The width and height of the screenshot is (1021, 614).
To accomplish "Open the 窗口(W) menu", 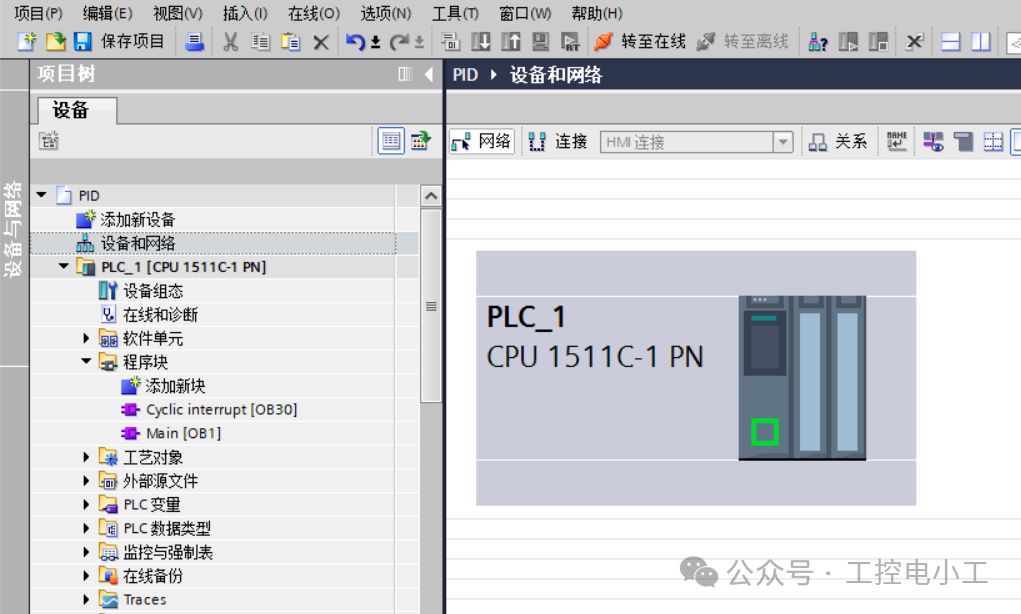I will pos(525,13).
